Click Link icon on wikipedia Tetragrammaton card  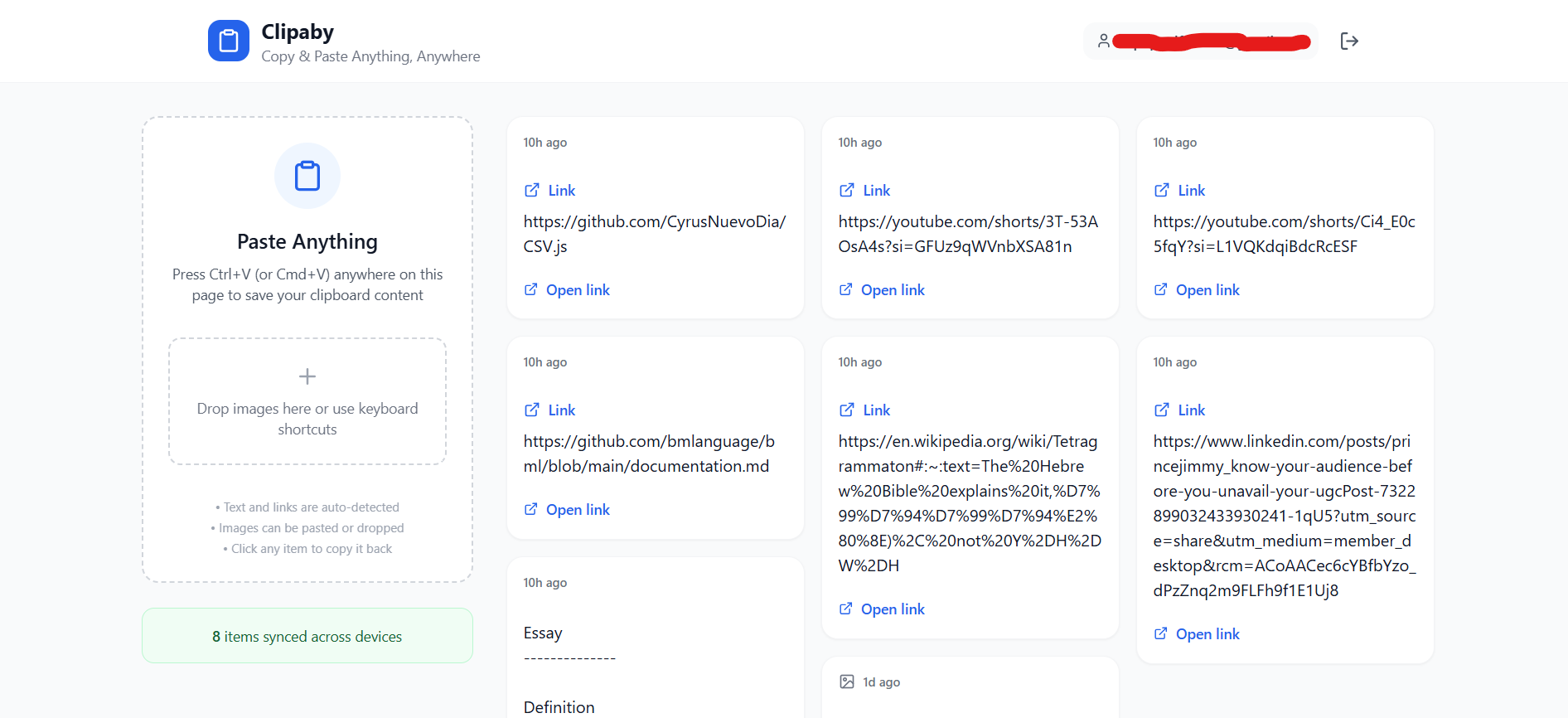[x=847, y=410]
